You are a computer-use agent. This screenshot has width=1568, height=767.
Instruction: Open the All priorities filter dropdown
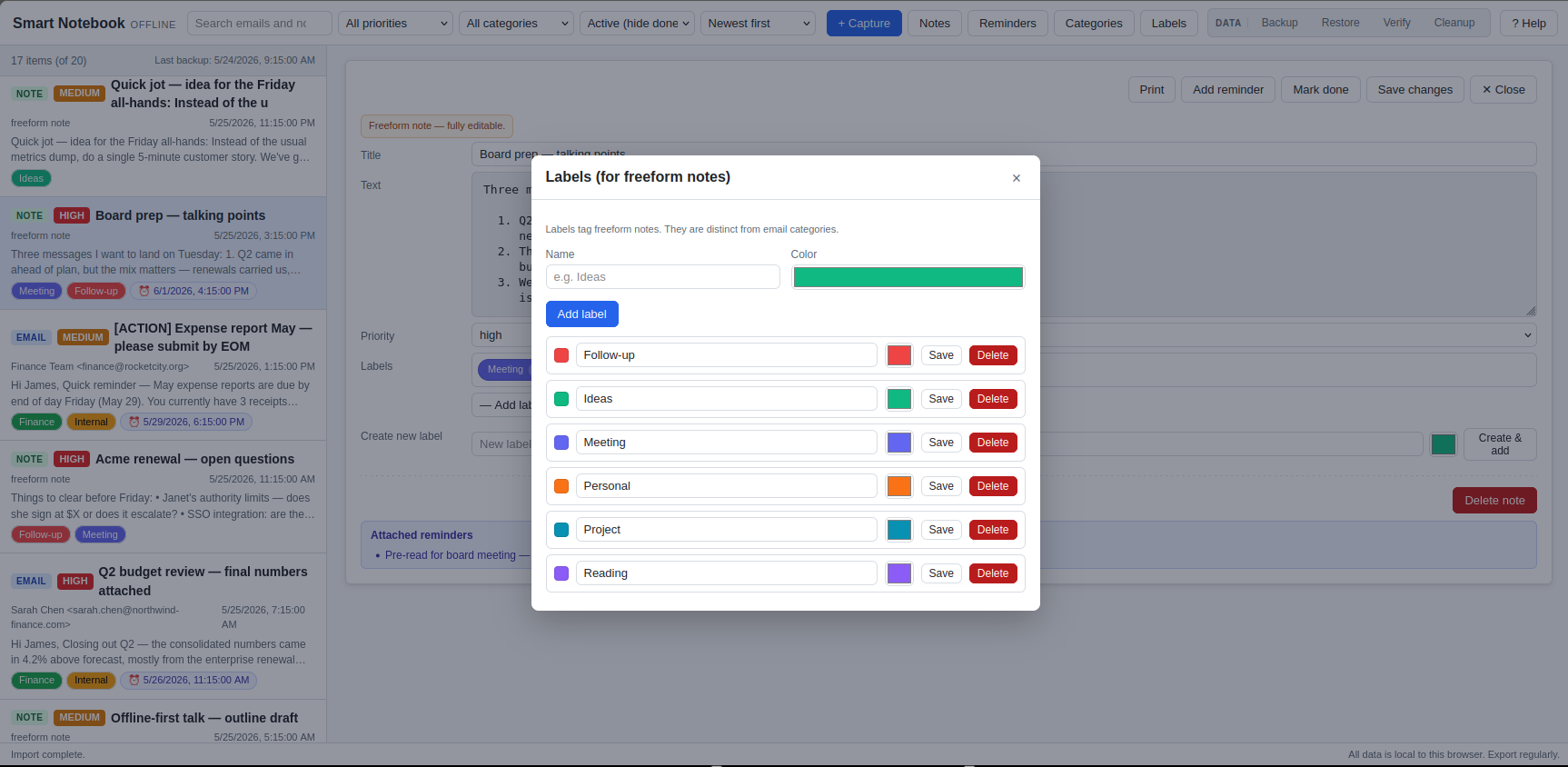point(395,24)
